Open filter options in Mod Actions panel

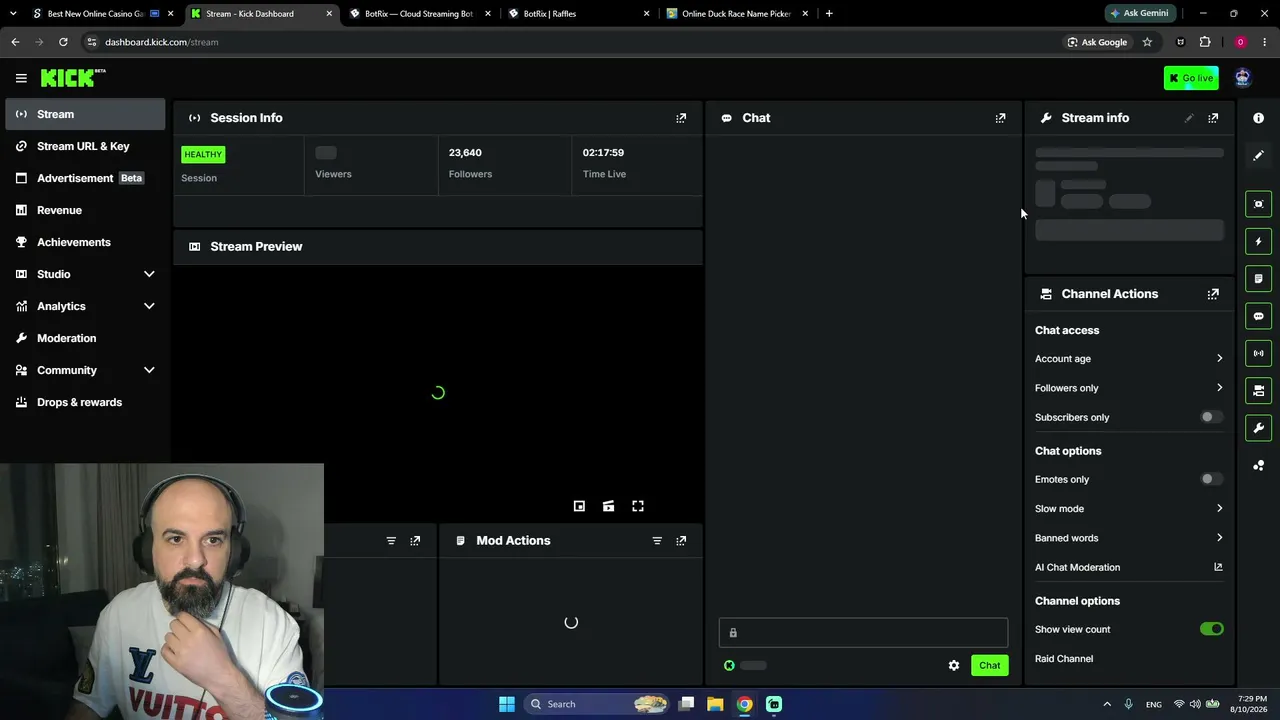click(657, 541)
